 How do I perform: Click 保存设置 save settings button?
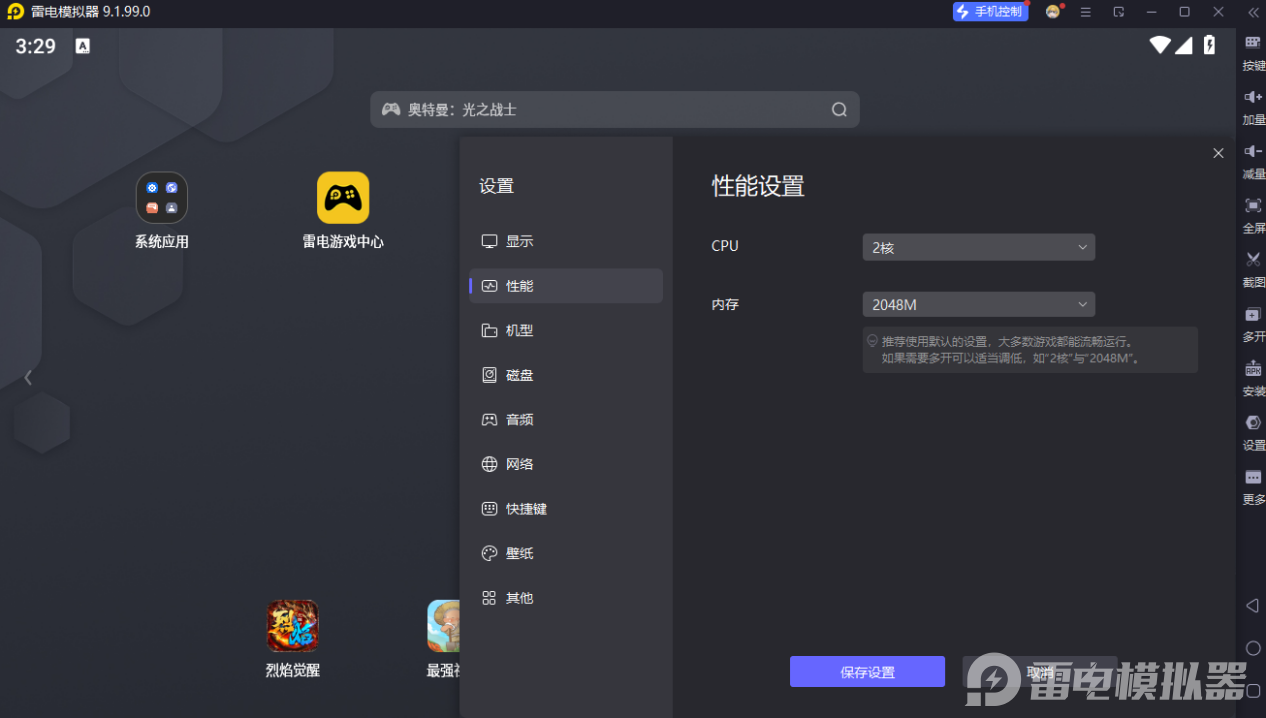pos(867,672)
